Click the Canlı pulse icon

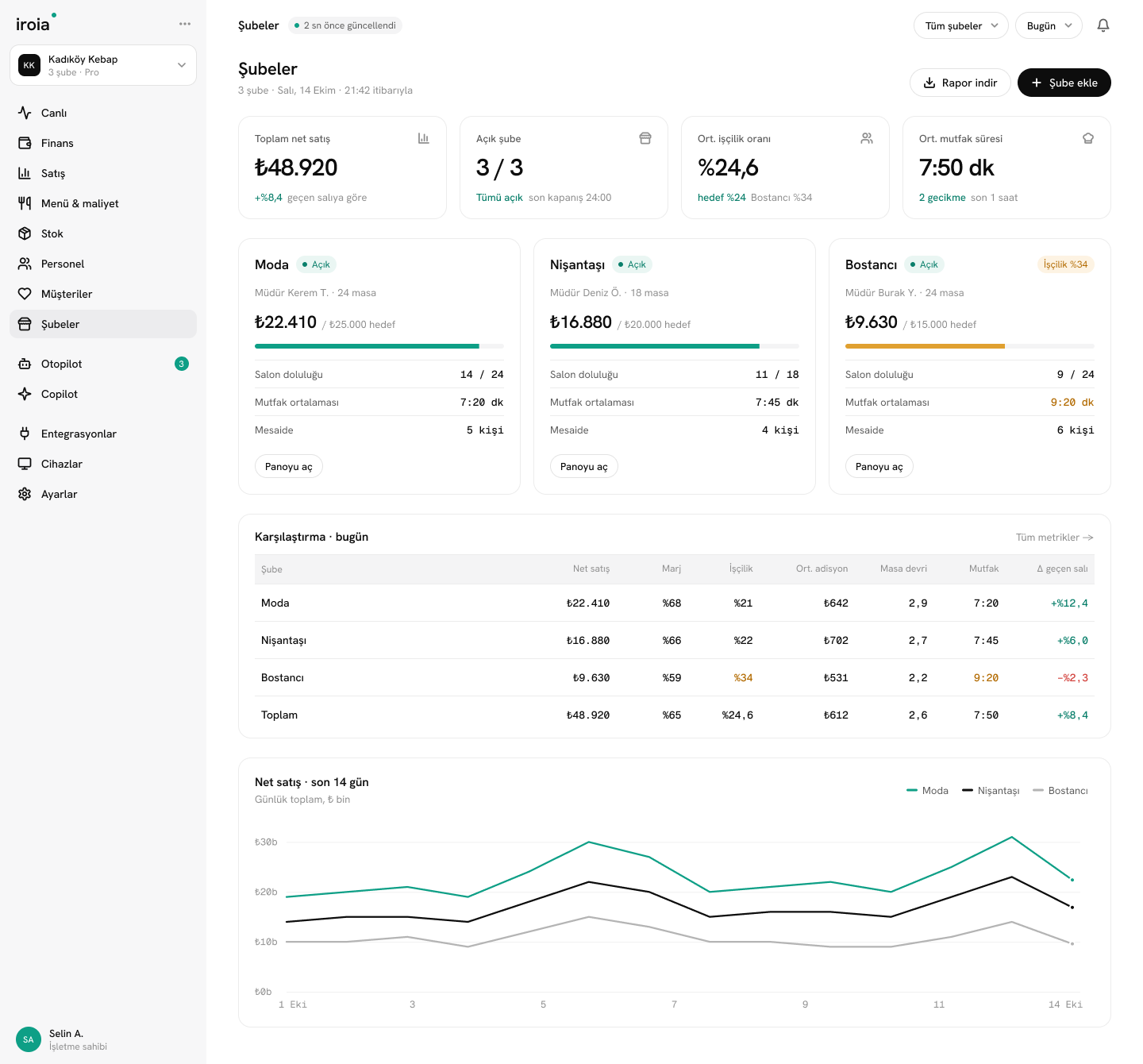[x=25, y=113]
